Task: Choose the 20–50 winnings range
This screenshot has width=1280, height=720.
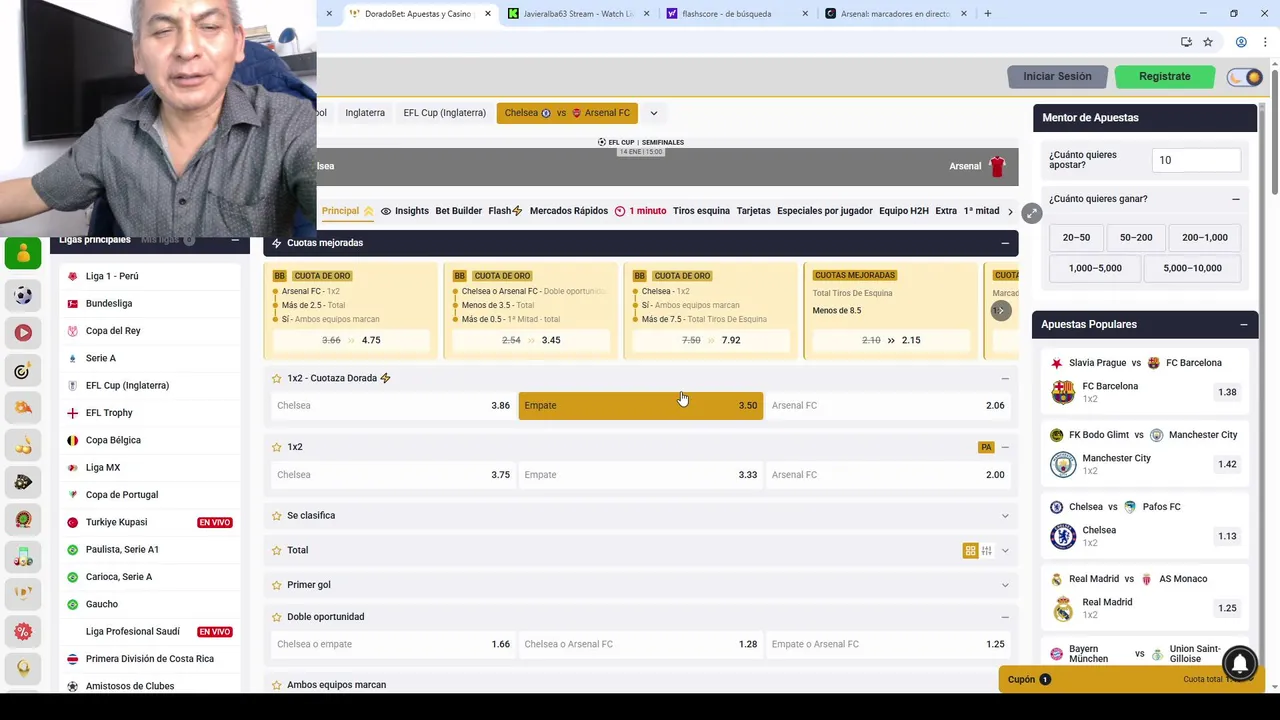Action: tap(1076, 237)
